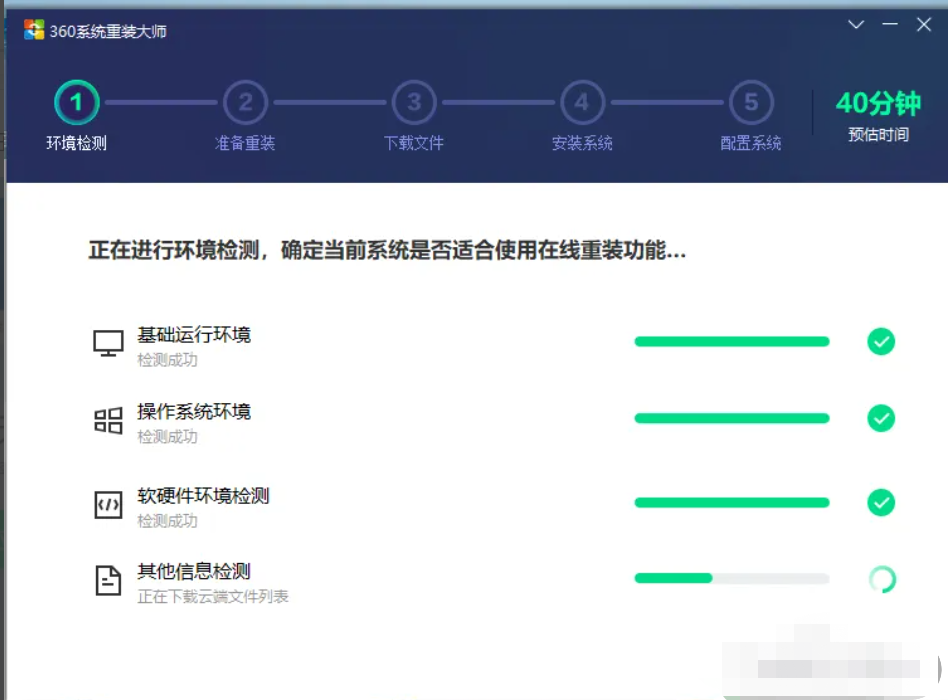This screenshot has height=700, width=948.
Task: Click the 准备重装 step label
Action: [x=245, y=143]
